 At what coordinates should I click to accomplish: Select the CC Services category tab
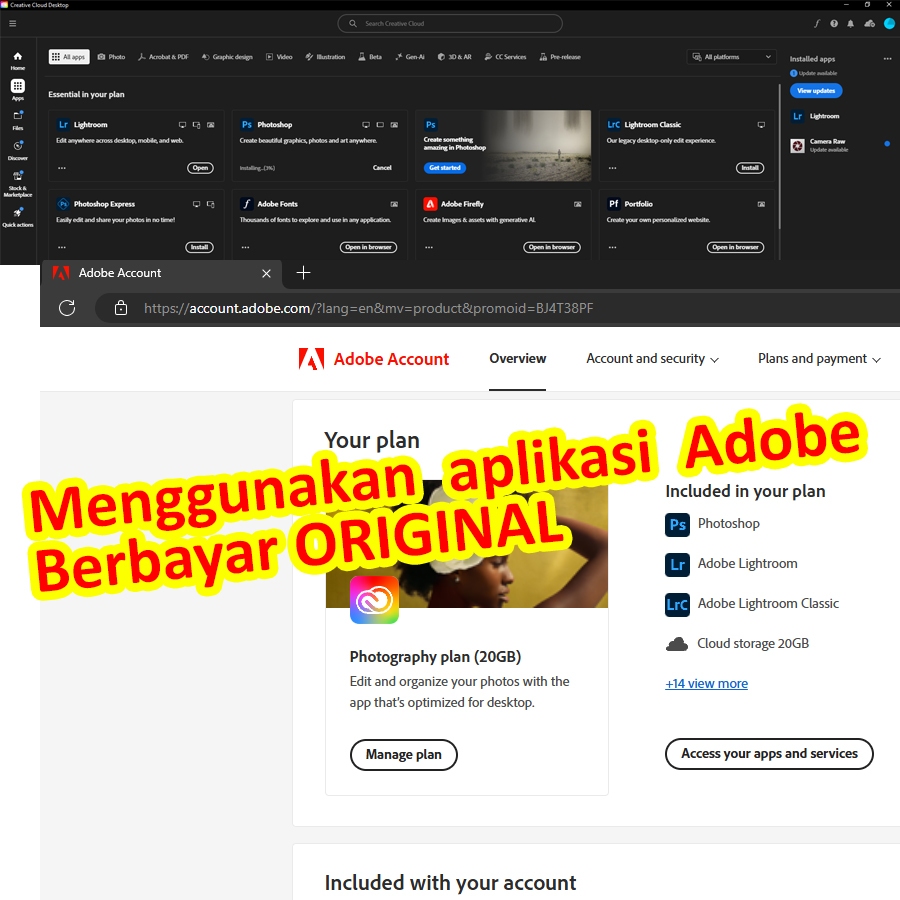pos(506,57)
